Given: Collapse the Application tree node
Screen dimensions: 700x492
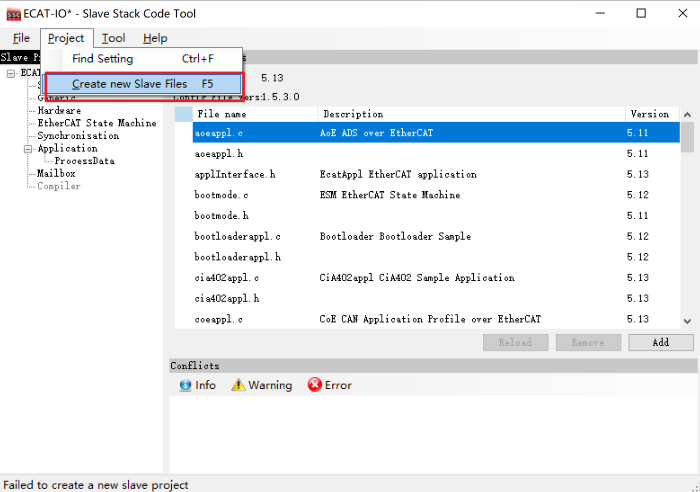Looking at the screenshot, I should coord(28,148).
